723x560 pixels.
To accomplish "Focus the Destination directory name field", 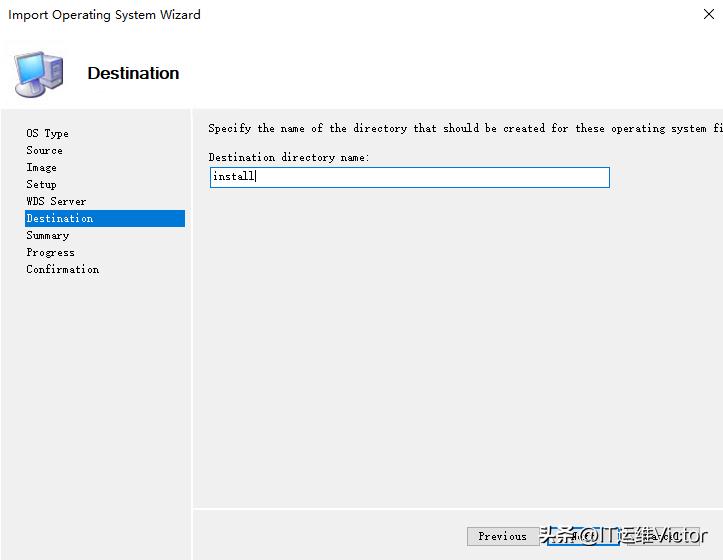I will click(409, 177).
